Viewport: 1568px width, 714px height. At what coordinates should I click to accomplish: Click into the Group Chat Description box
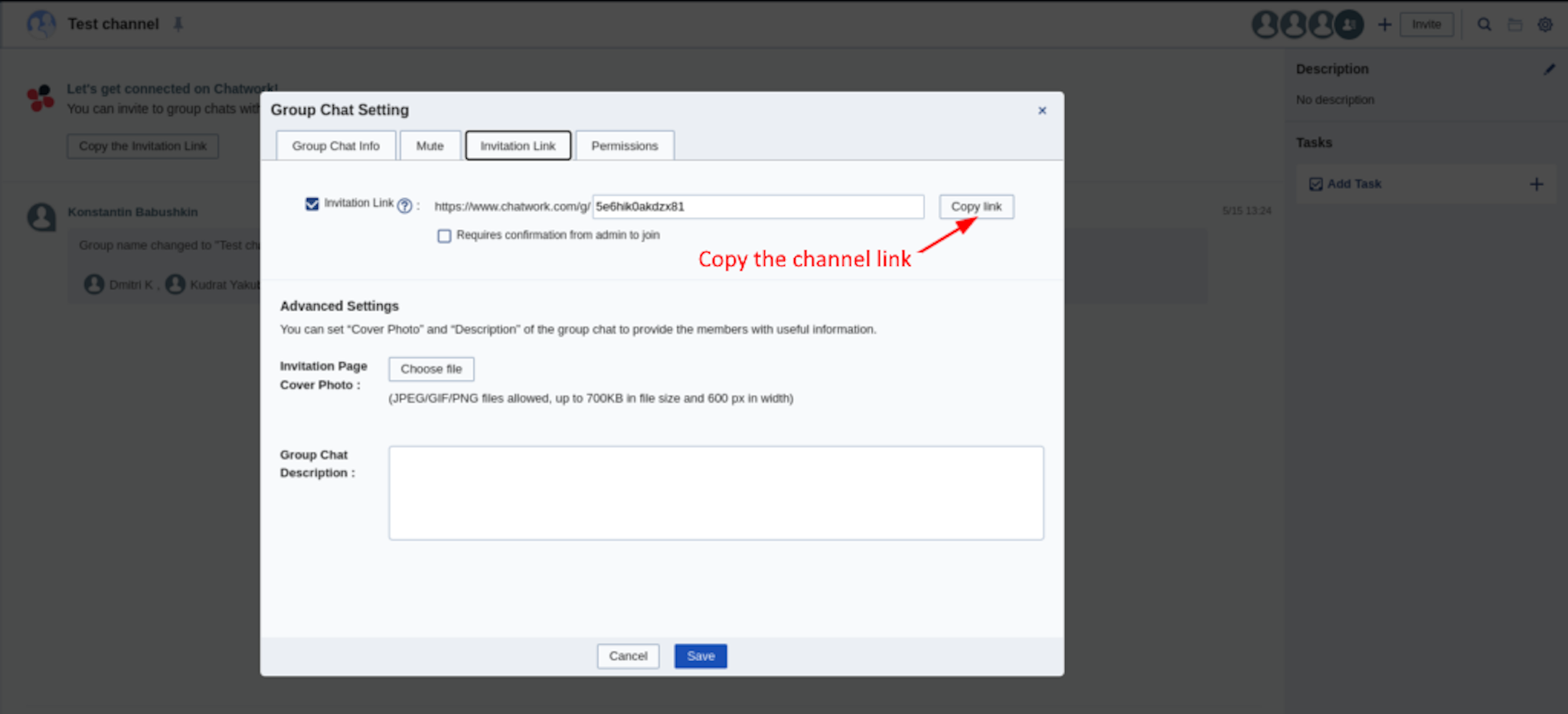click(716, 493)
